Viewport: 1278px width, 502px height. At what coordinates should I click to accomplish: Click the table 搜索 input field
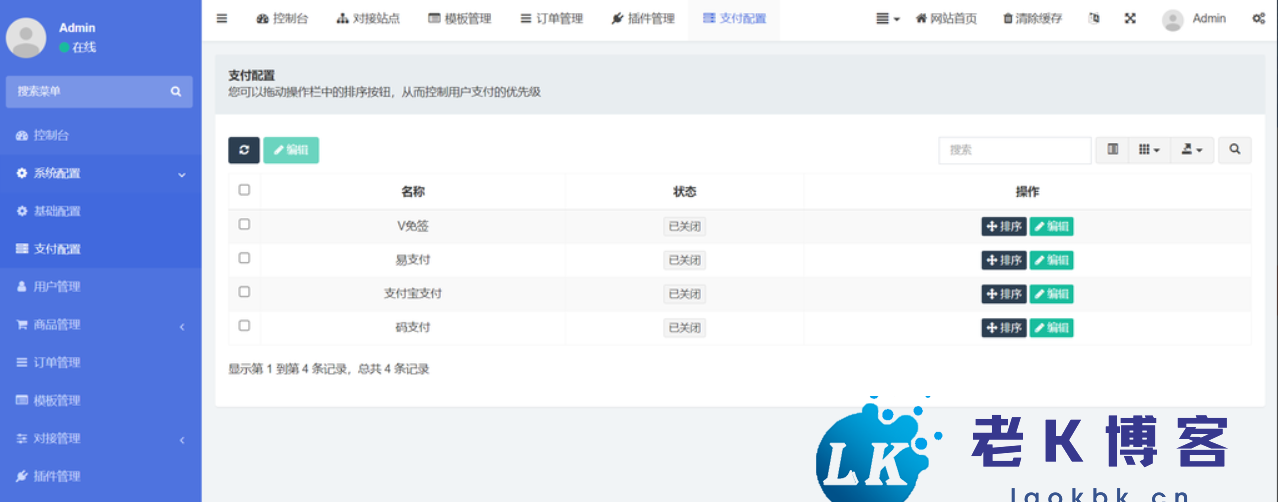click(1014, 150)
